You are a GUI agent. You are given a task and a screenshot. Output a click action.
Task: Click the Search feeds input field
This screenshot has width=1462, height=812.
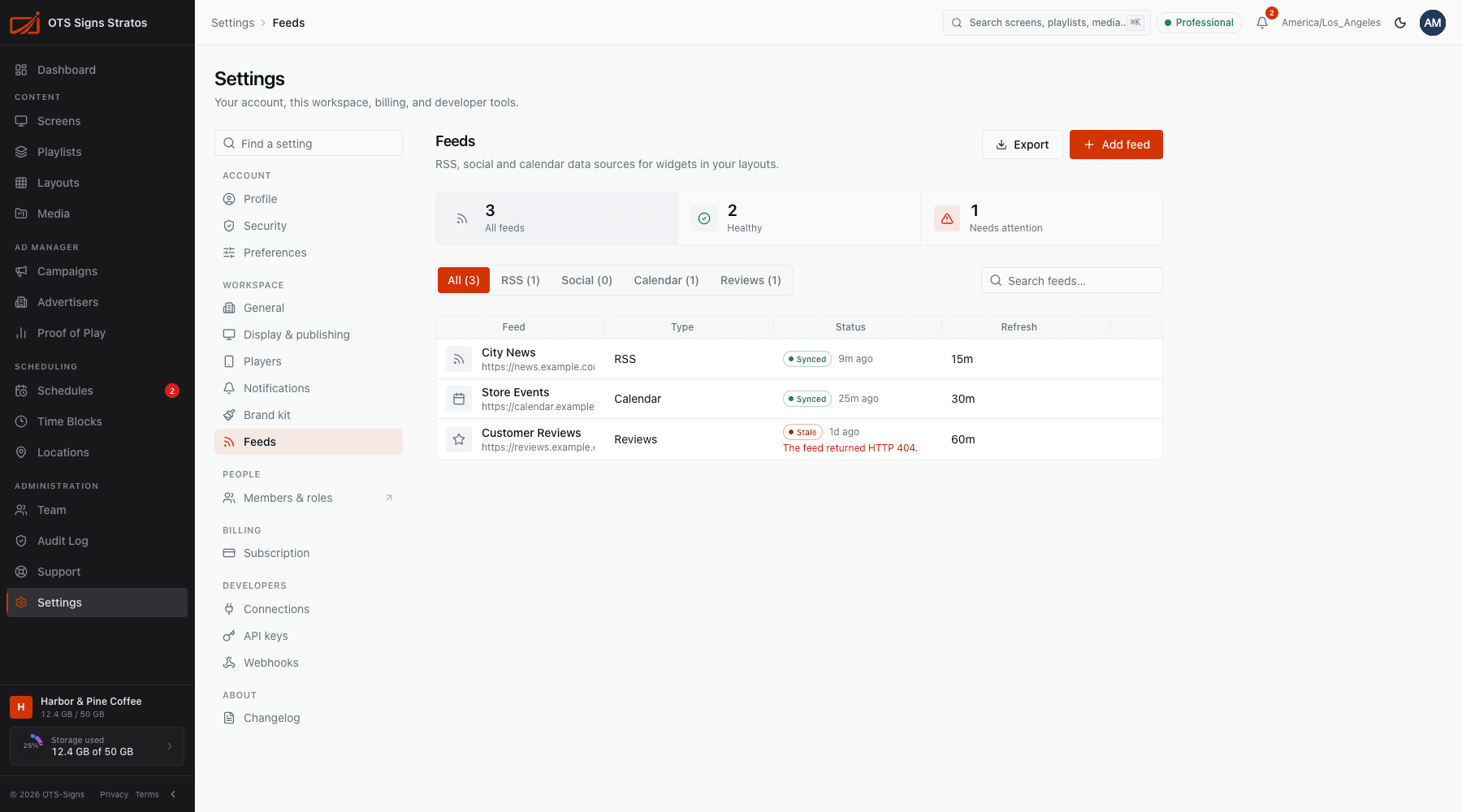coord(1072,280)
